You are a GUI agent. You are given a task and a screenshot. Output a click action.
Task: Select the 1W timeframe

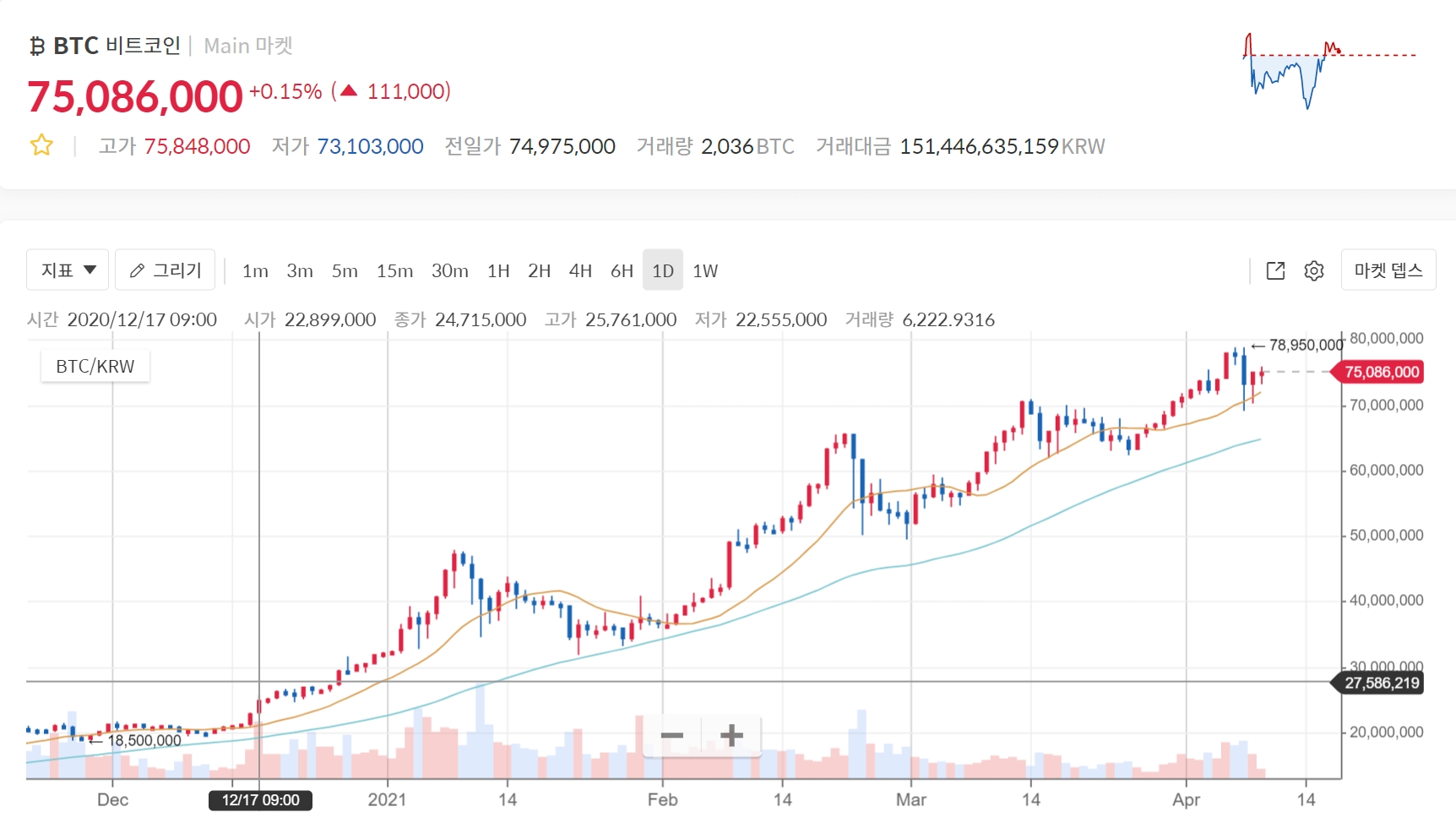[x=705, y=270]
